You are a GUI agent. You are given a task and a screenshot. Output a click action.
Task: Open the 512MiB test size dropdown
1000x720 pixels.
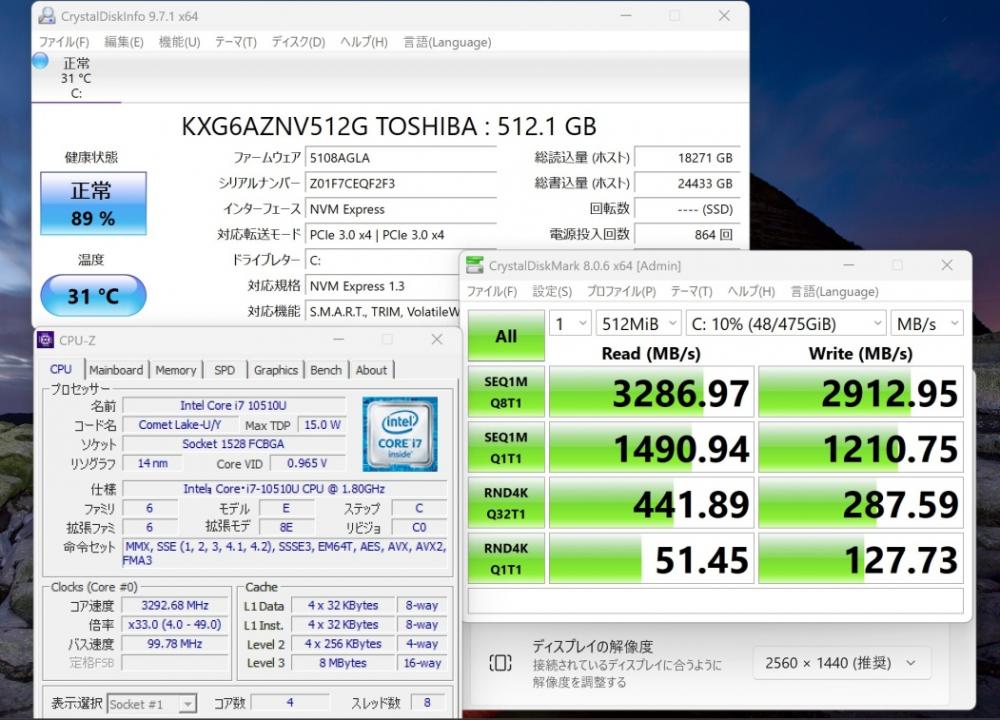[x=638, y=324]
